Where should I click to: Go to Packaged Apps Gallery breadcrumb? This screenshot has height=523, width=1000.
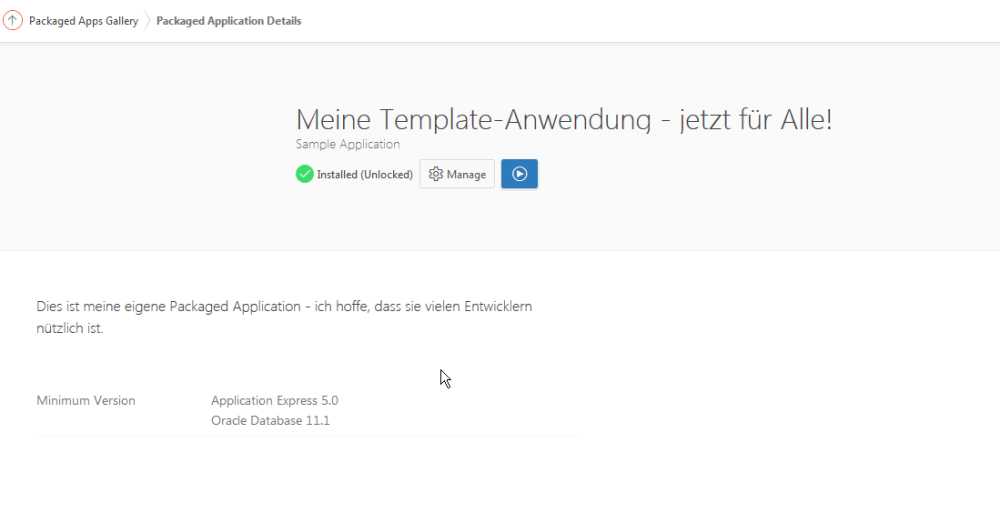(84, 21)
